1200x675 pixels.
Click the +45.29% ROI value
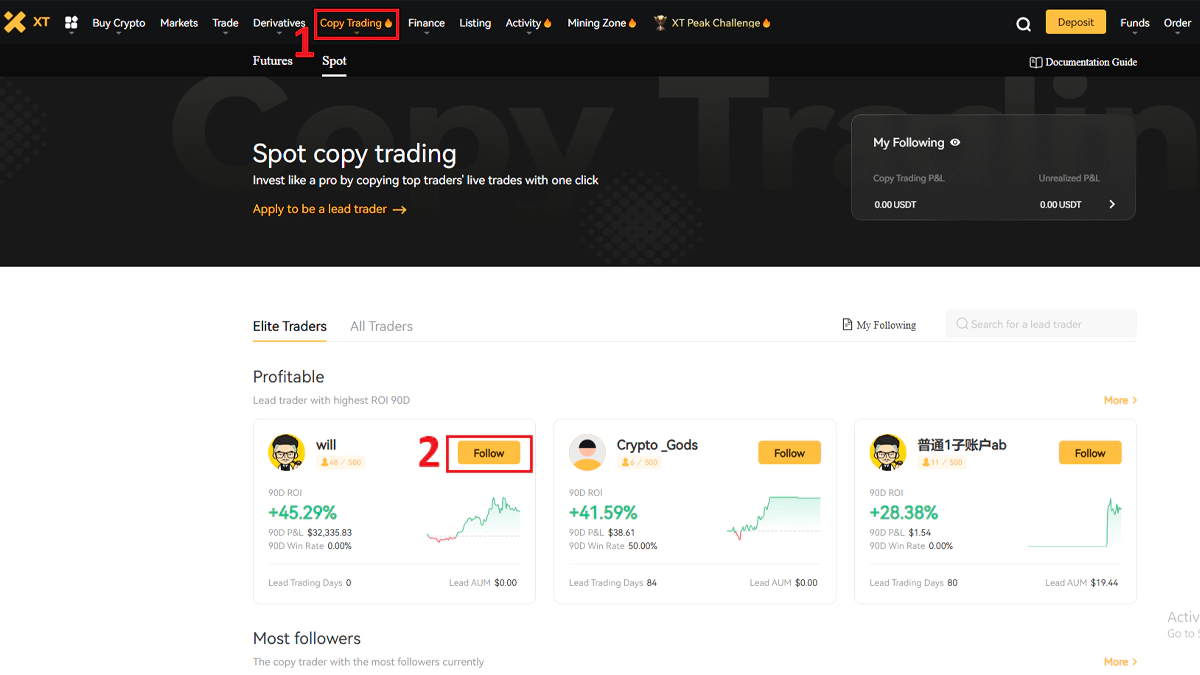302,514
